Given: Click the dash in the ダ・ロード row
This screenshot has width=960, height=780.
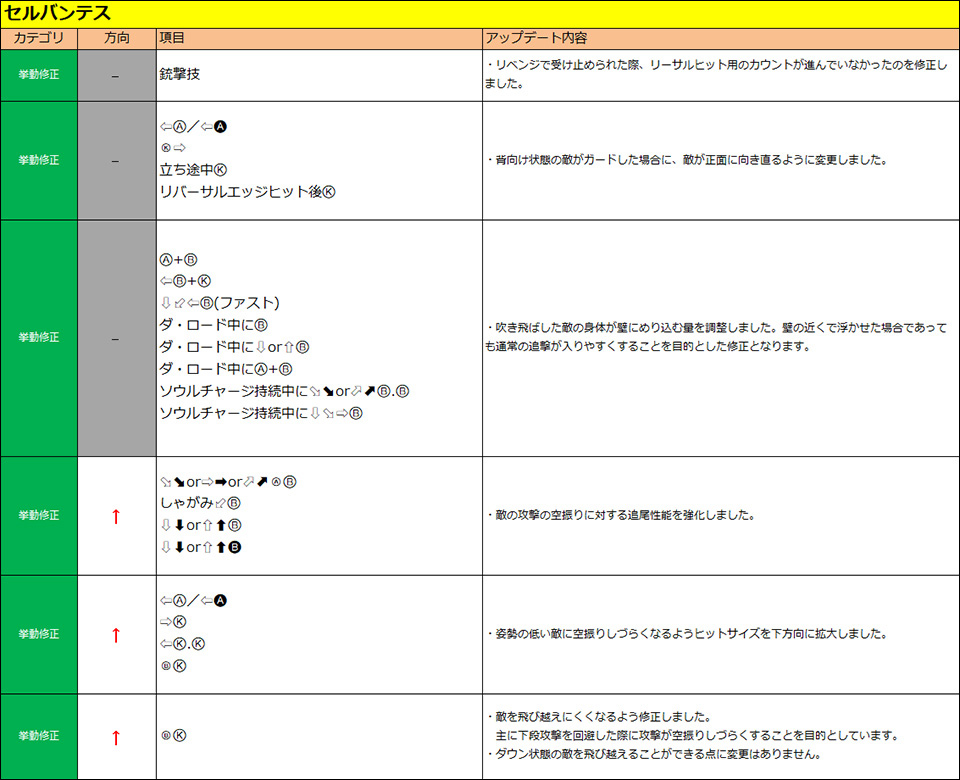Looking at the screenshot, I should click(116, 338).
